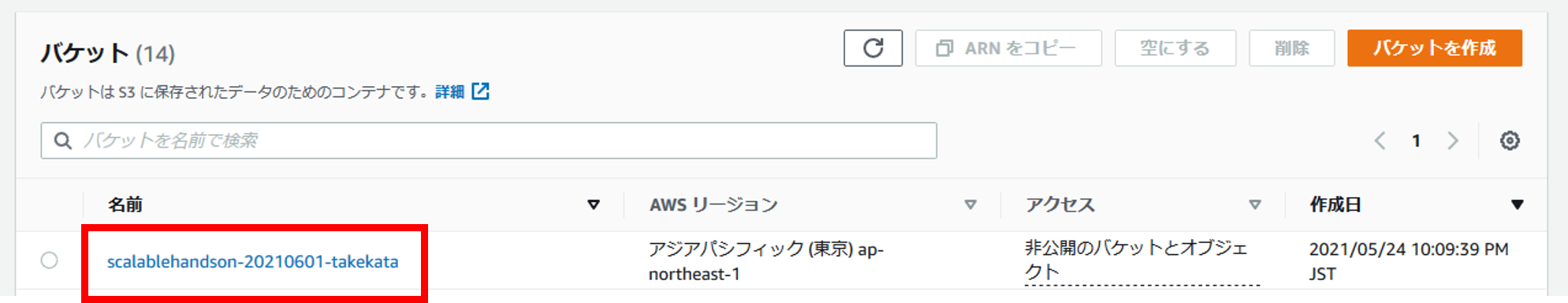This screenshot has width=1568, height=303.
Task: Sort by 名前 column arrow
Action: click(x=594, y=205)
